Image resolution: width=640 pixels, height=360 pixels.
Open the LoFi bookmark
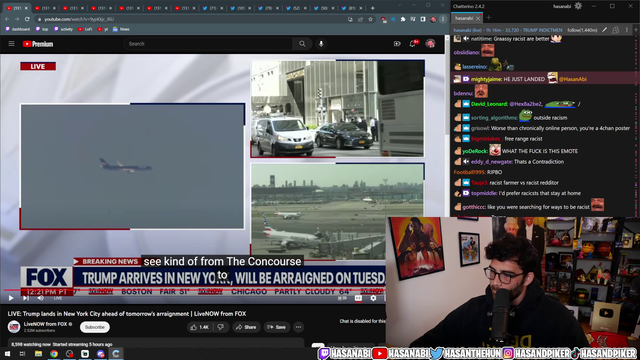(x=85, y=29)
